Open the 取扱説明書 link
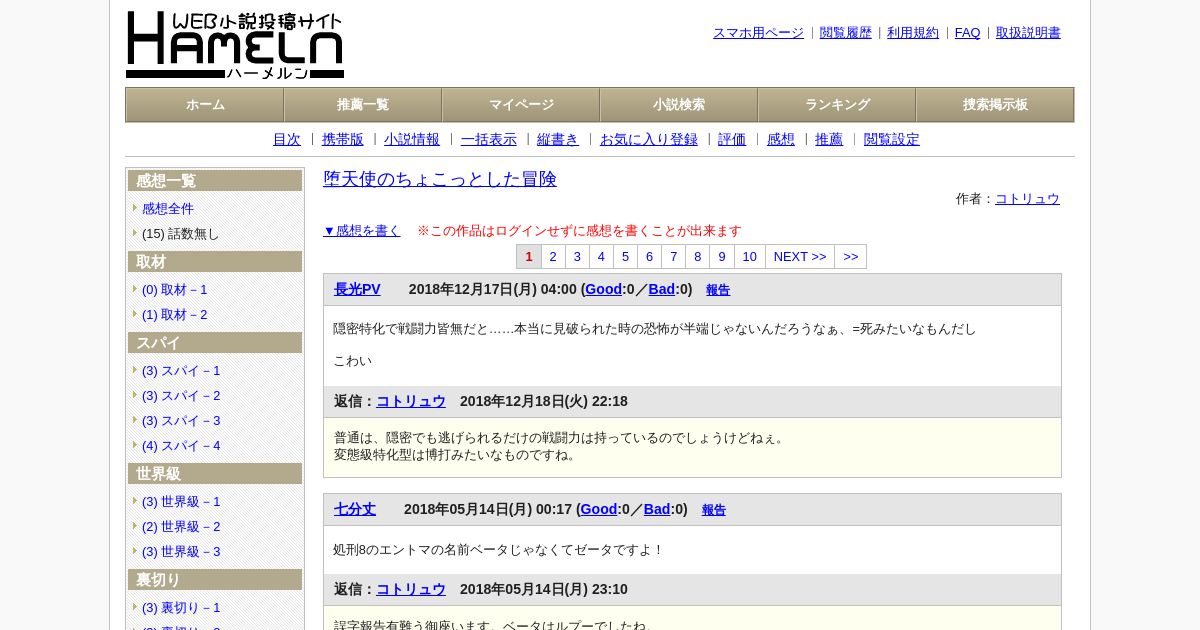Viewport: 1200px width, 630px height. coord(1028,33)
